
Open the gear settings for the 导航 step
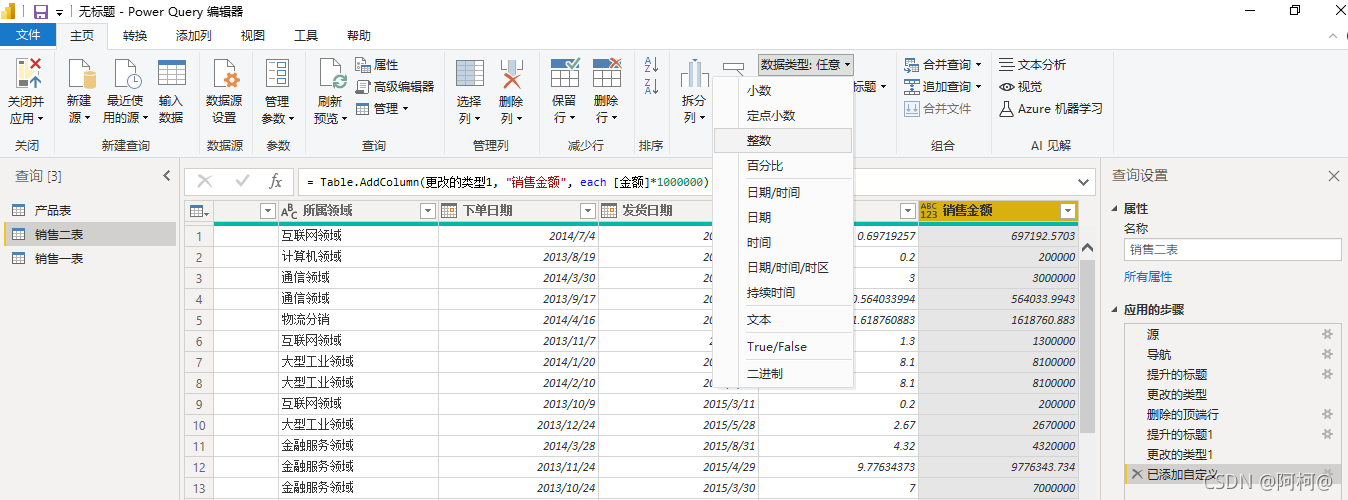(x=1328, y=354)
